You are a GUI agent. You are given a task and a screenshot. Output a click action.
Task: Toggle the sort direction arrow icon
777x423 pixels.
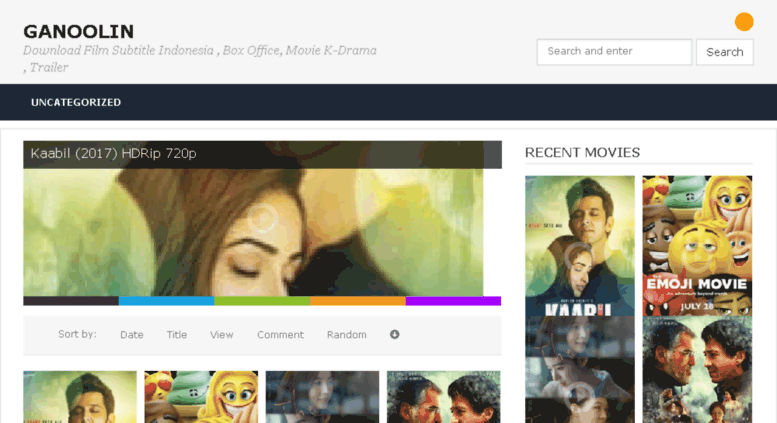(394, 334)
